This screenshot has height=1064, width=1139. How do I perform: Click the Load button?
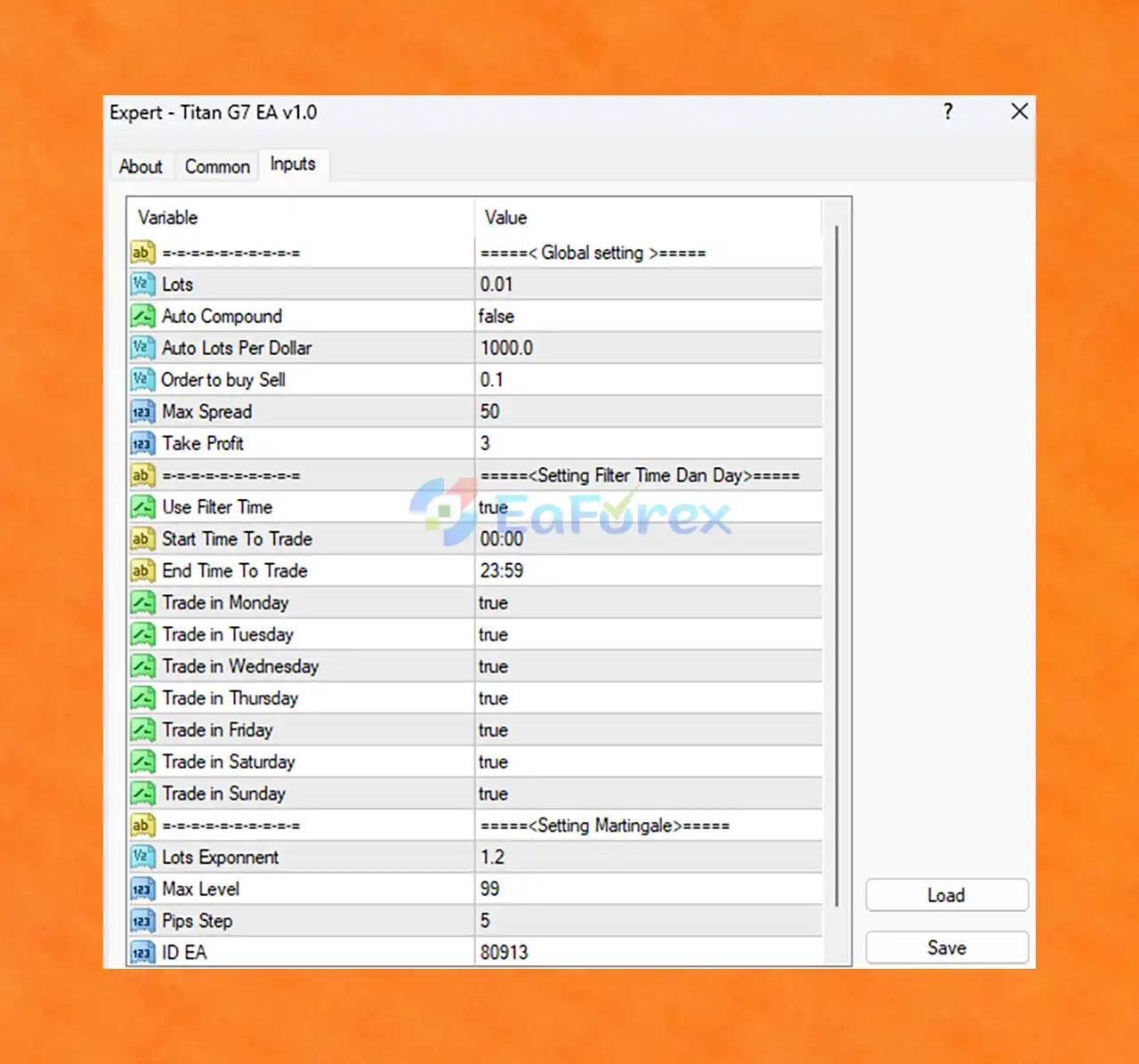click(x=947, y=895)
